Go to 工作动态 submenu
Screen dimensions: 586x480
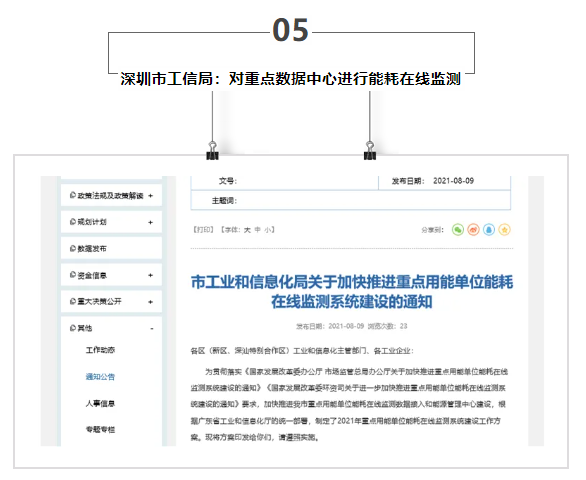click(x=100, y=350)
